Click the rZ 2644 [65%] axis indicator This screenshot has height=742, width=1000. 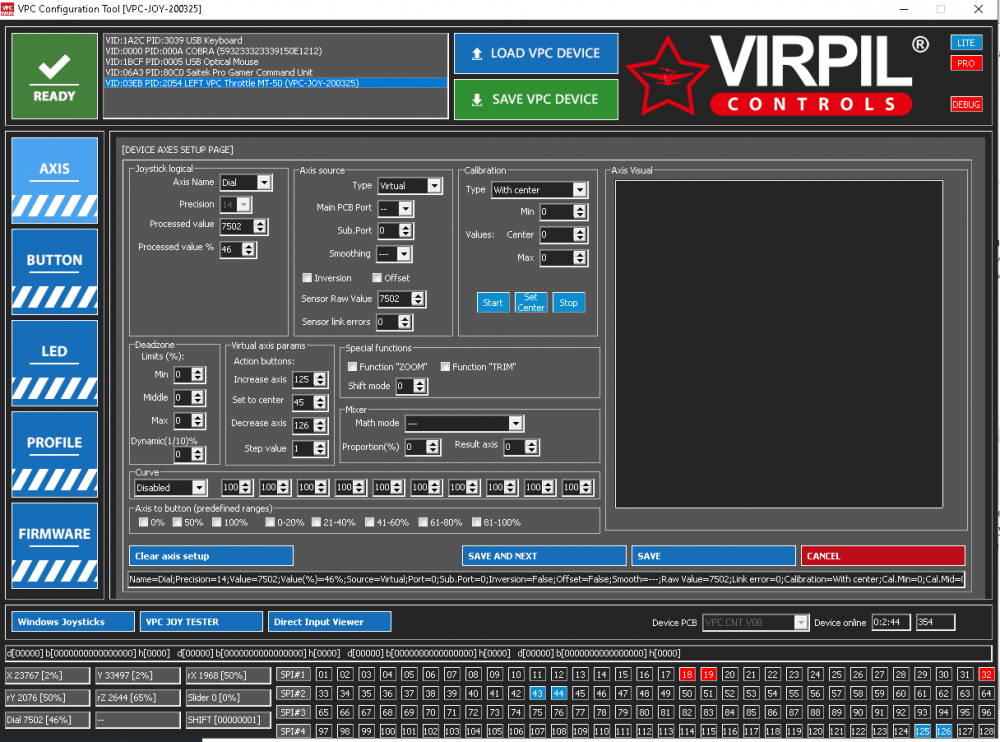(138, 697)
